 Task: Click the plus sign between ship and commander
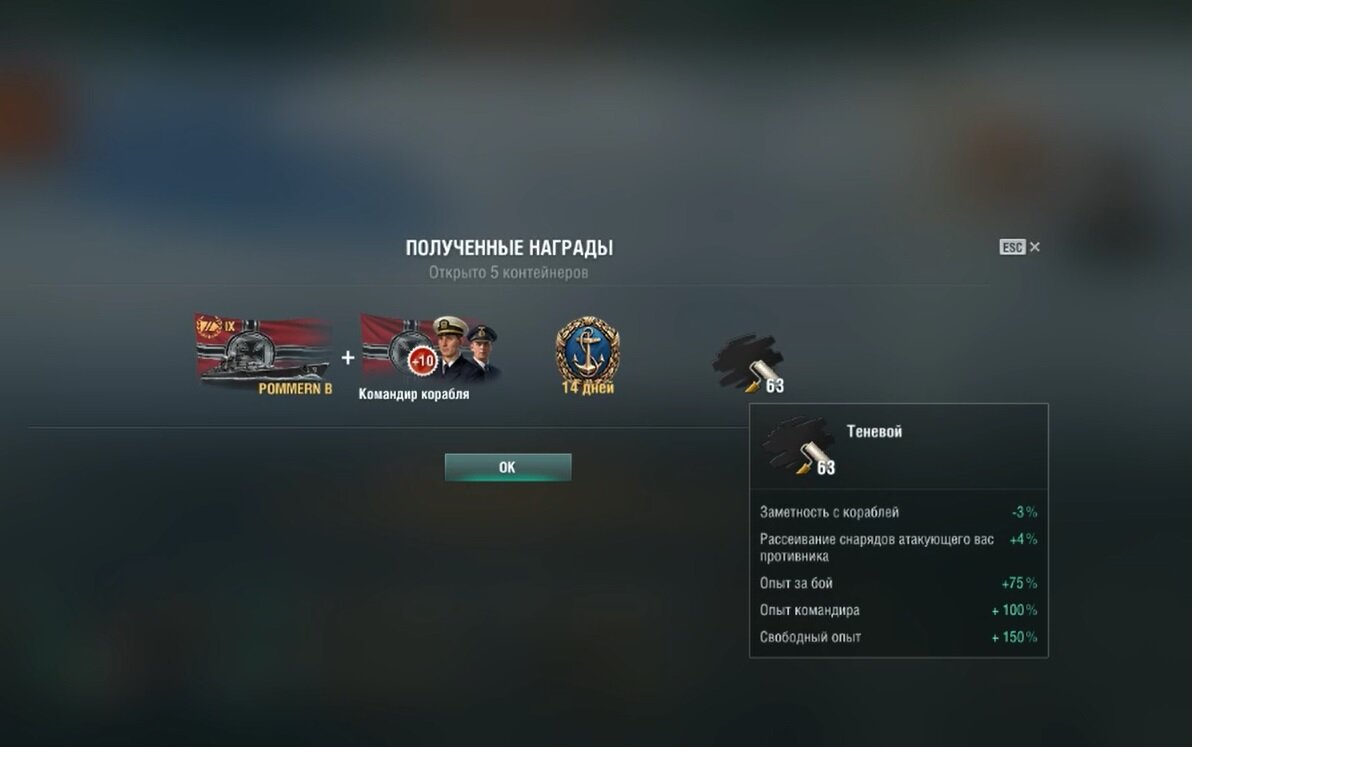[347, 358]
